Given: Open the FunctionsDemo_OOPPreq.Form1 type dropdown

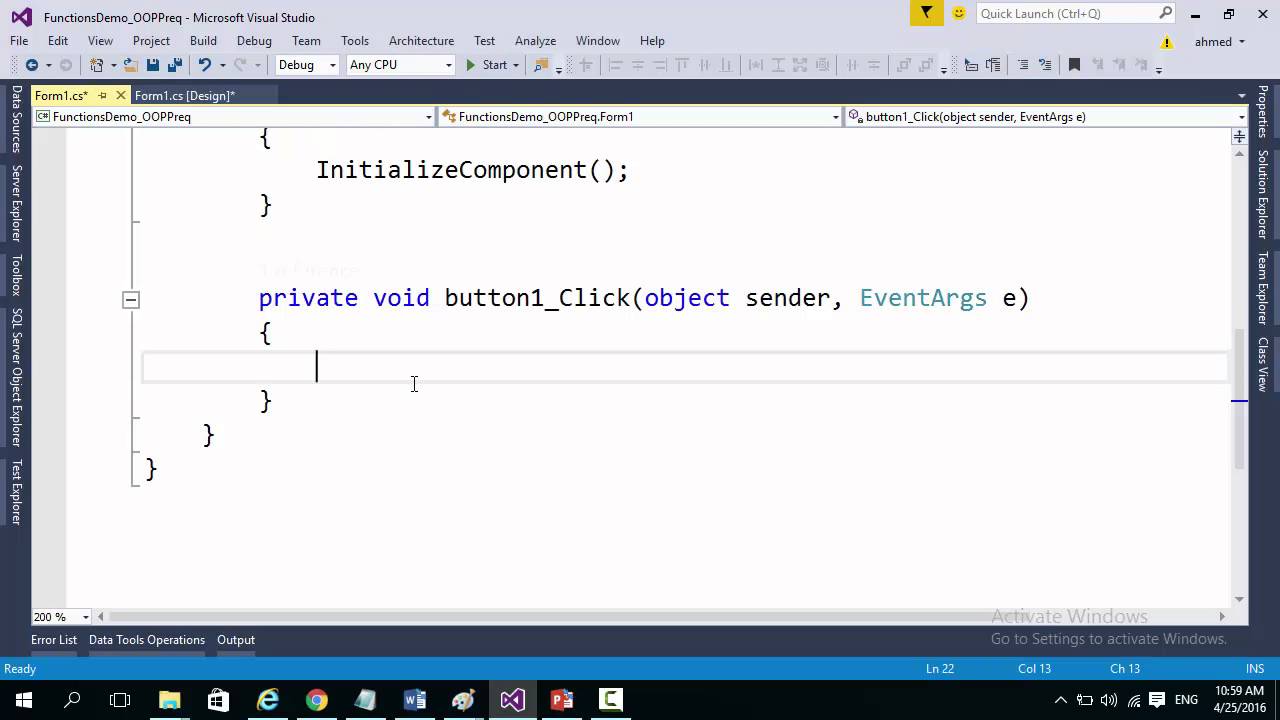Looking at the screenshot, I should [640, 117].
